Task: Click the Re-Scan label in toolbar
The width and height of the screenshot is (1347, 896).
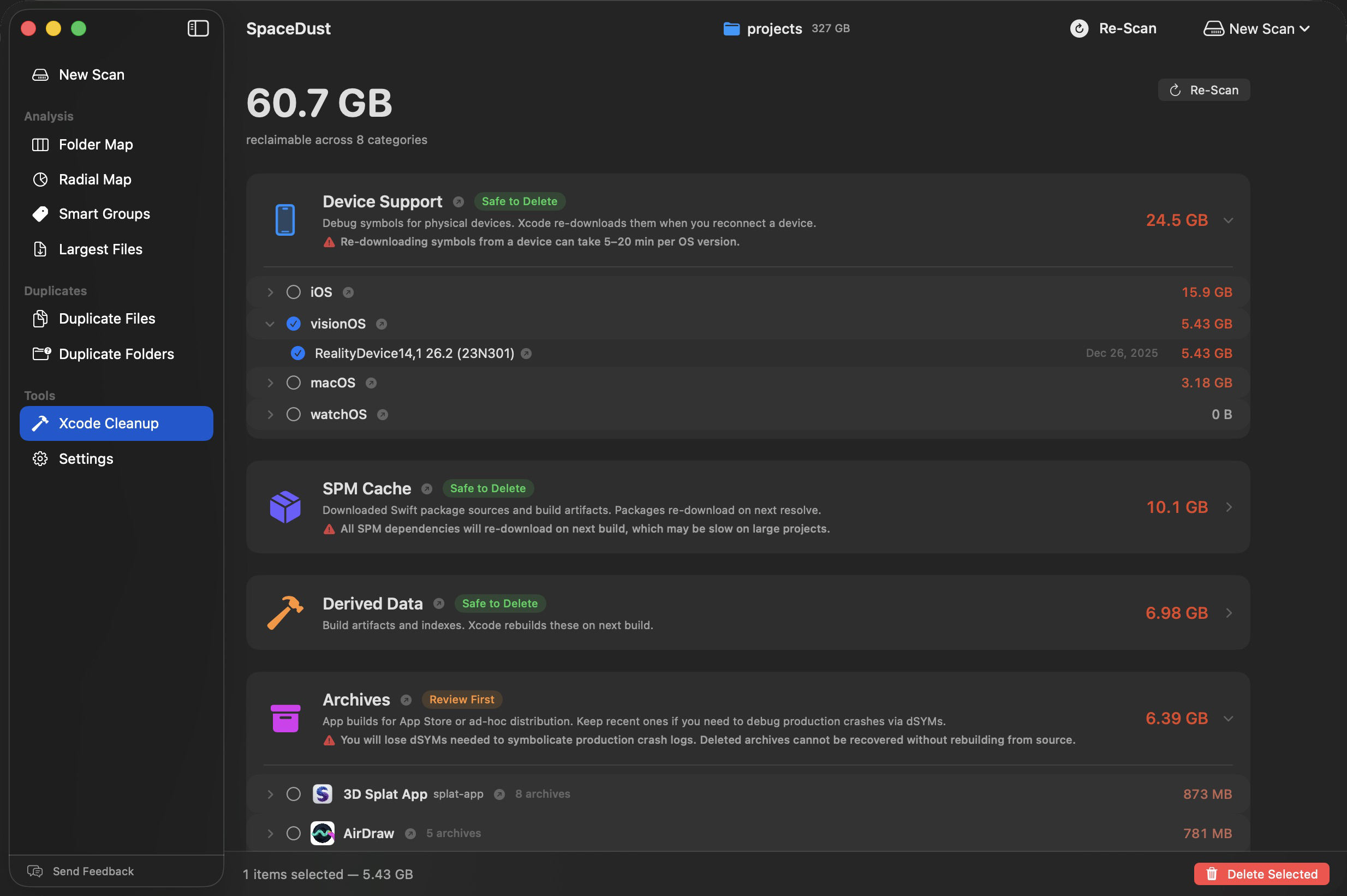Action: [x=1128, y=28]
